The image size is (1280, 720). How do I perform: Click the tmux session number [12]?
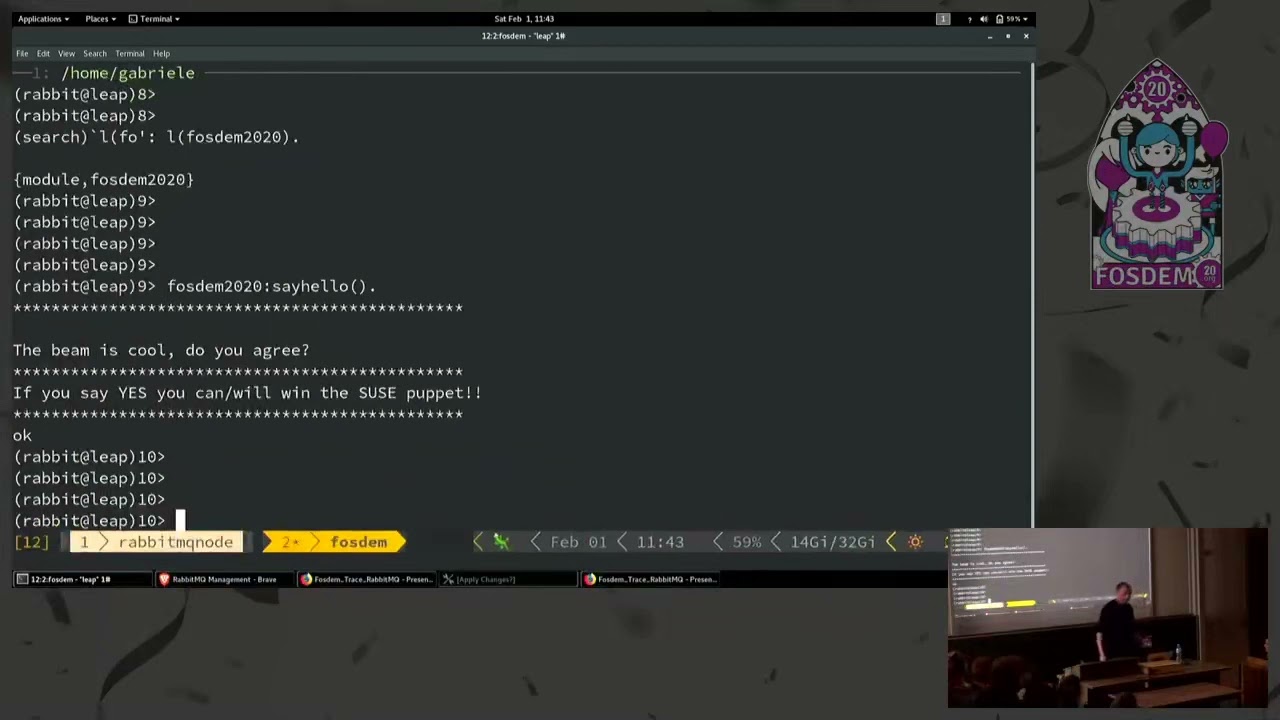tap(32, 542)
